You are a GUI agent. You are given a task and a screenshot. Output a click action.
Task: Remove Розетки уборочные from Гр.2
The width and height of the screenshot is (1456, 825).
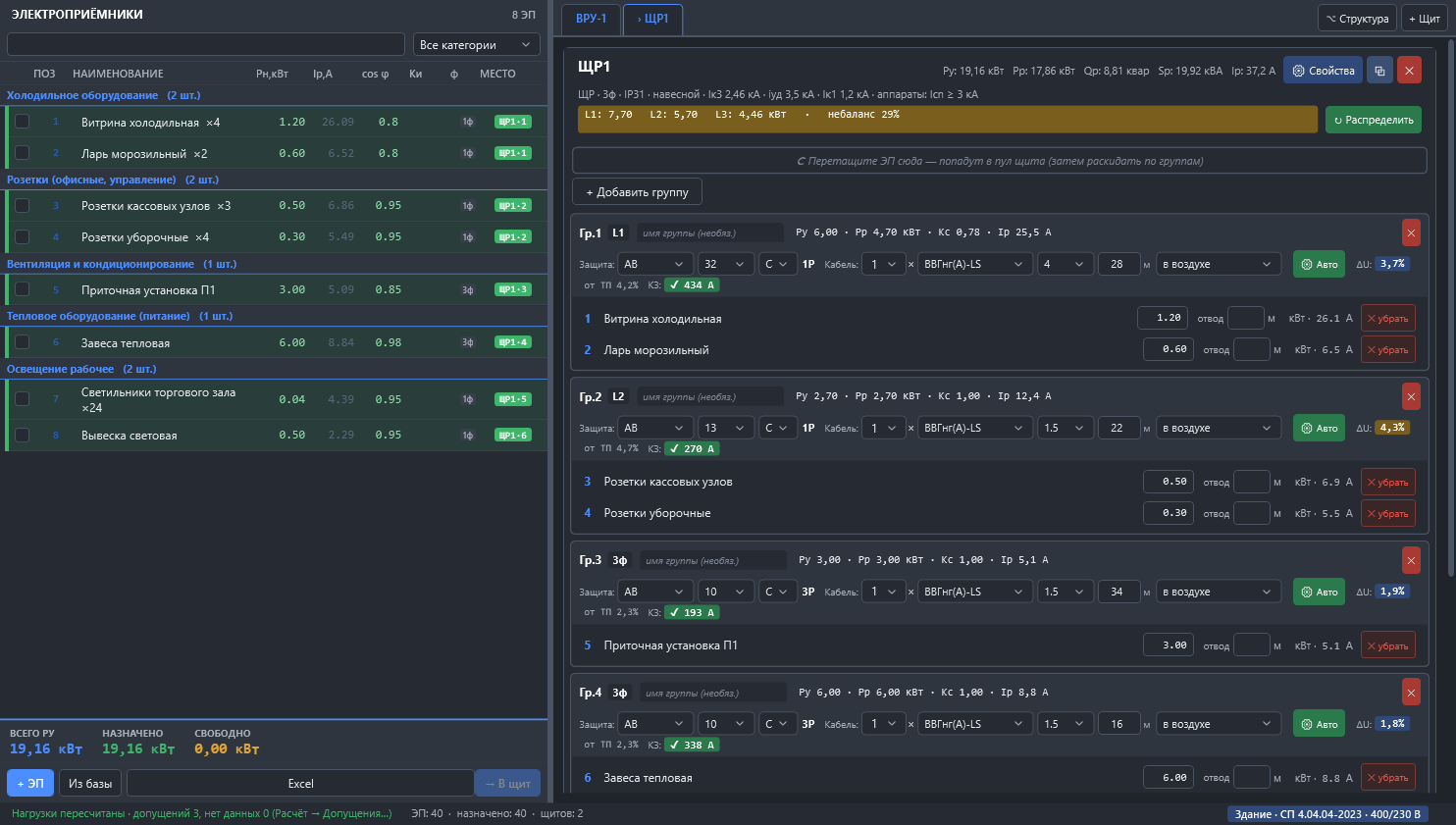coord(1387,513)
